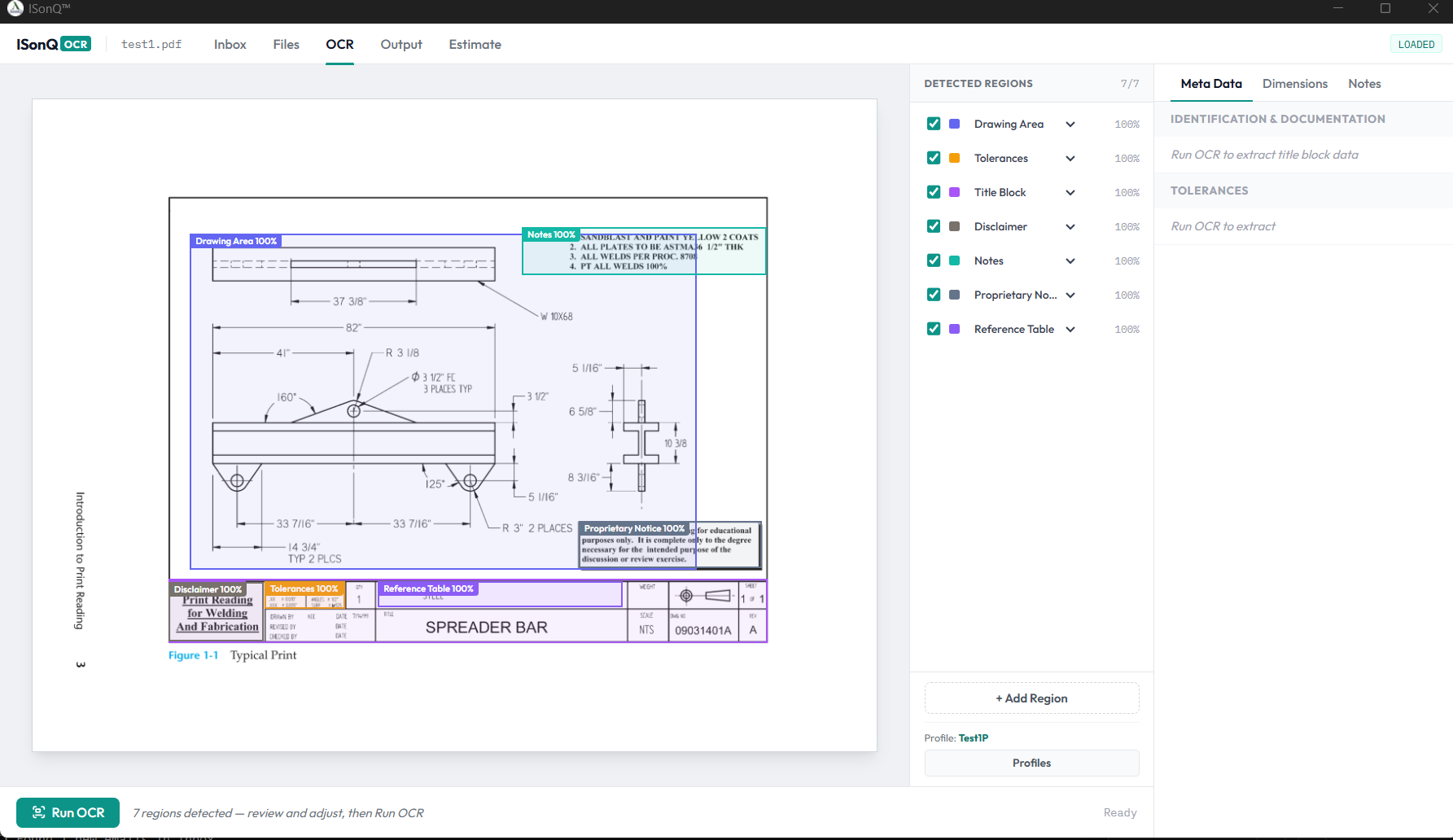Toggle the Title Block checkbox

pos(934,192)
